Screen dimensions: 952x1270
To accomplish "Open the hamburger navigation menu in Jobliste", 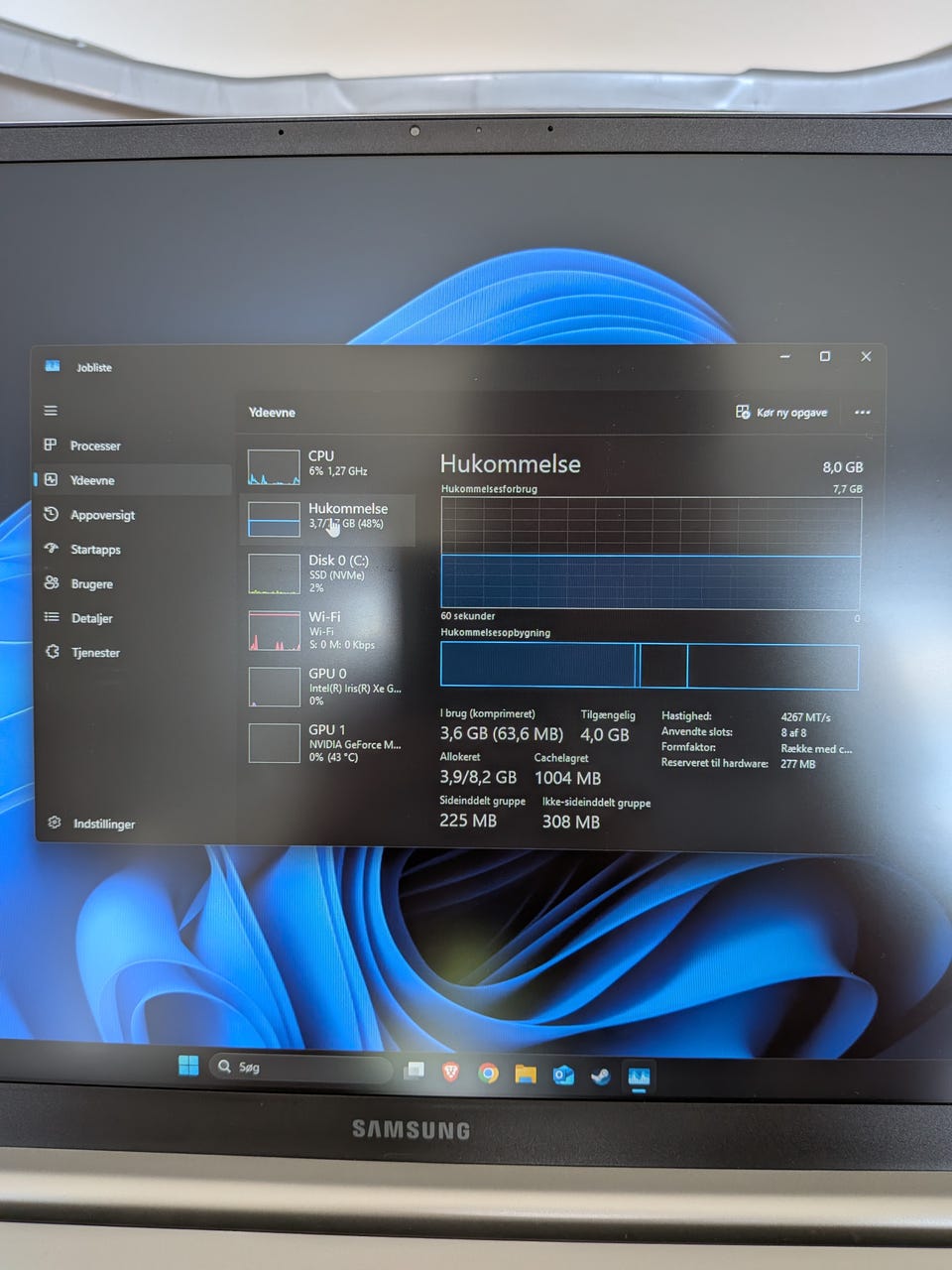I will [x=51, y=411].
